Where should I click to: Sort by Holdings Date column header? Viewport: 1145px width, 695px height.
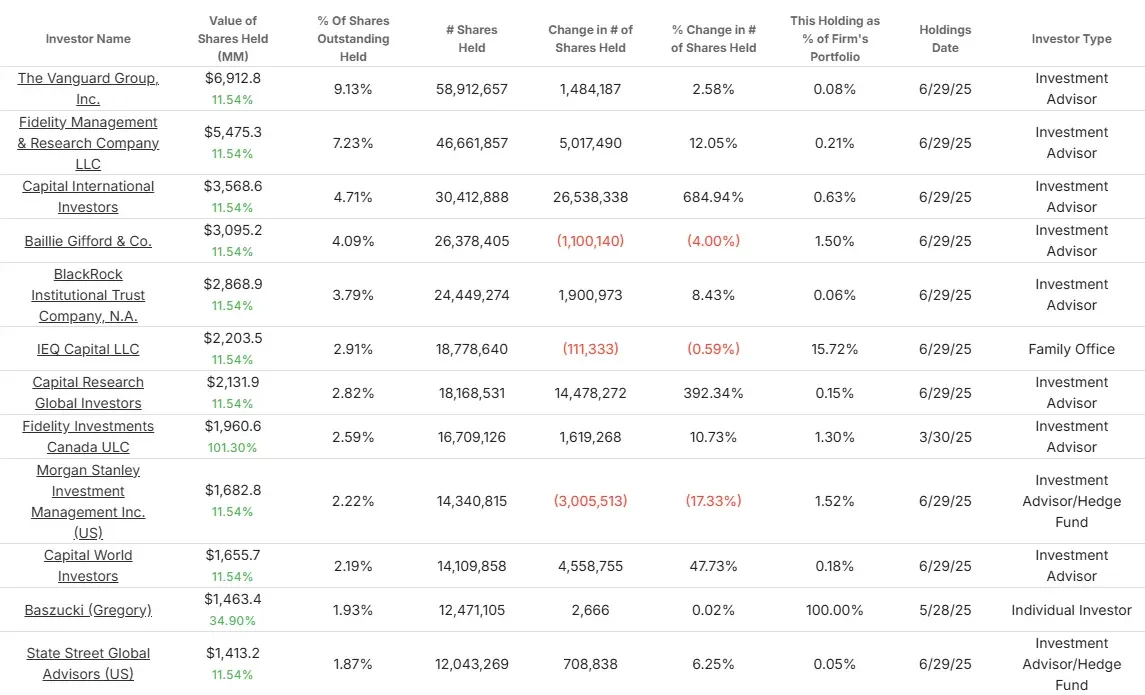pos(945,39)
